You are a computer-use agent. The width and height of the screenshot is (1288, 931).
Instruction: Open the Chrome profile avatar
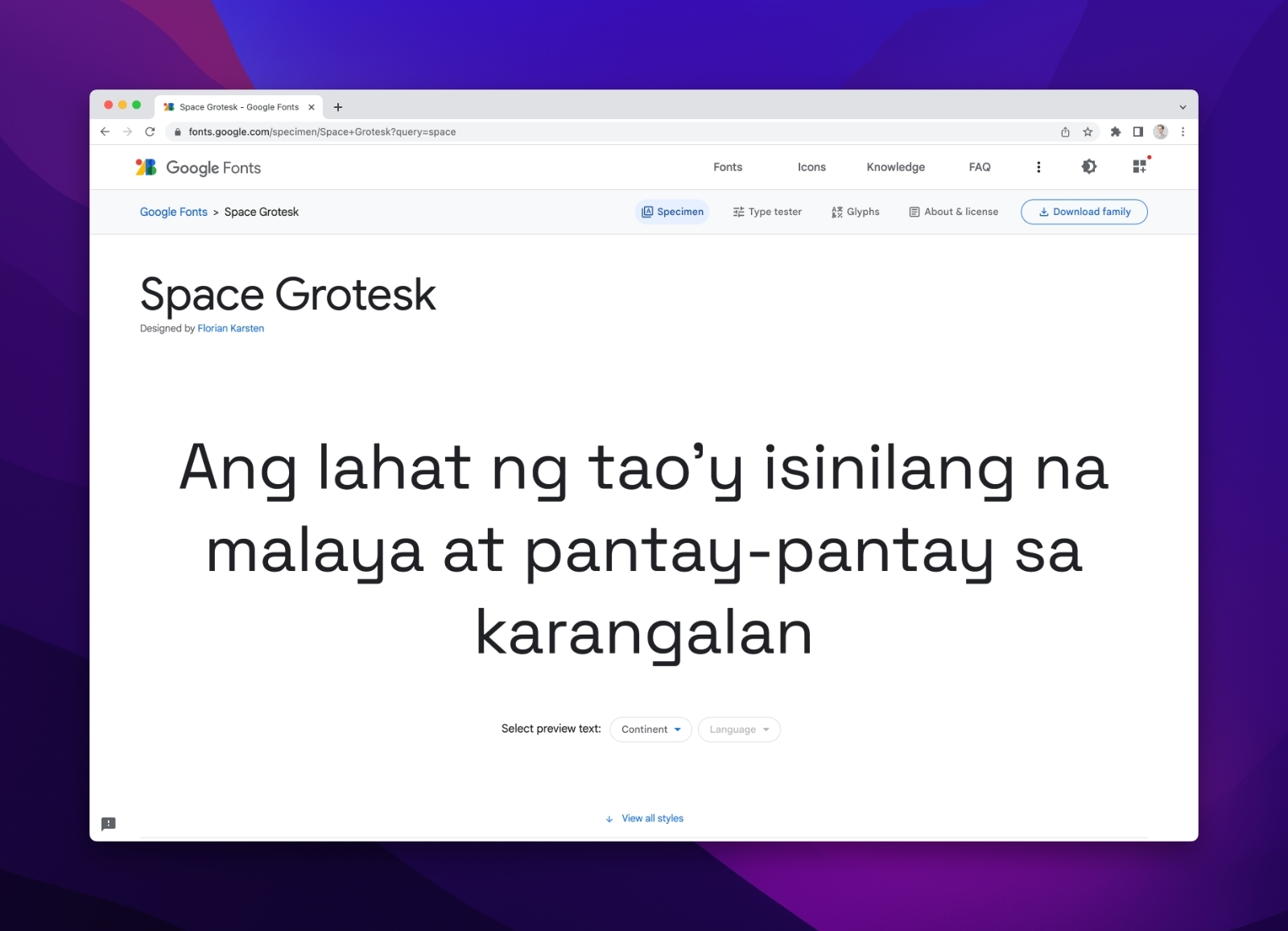tap(1160, 132)
